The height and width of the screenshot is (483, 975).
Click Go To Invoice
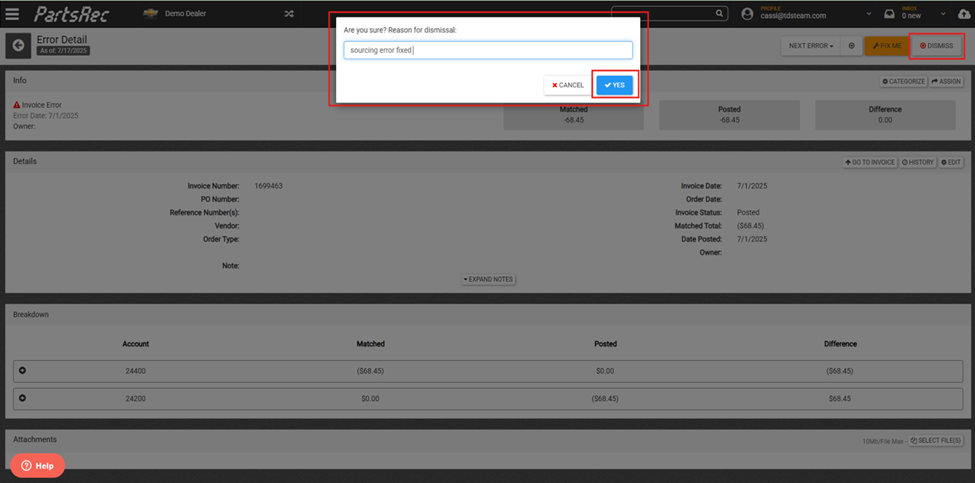point(870,162)
